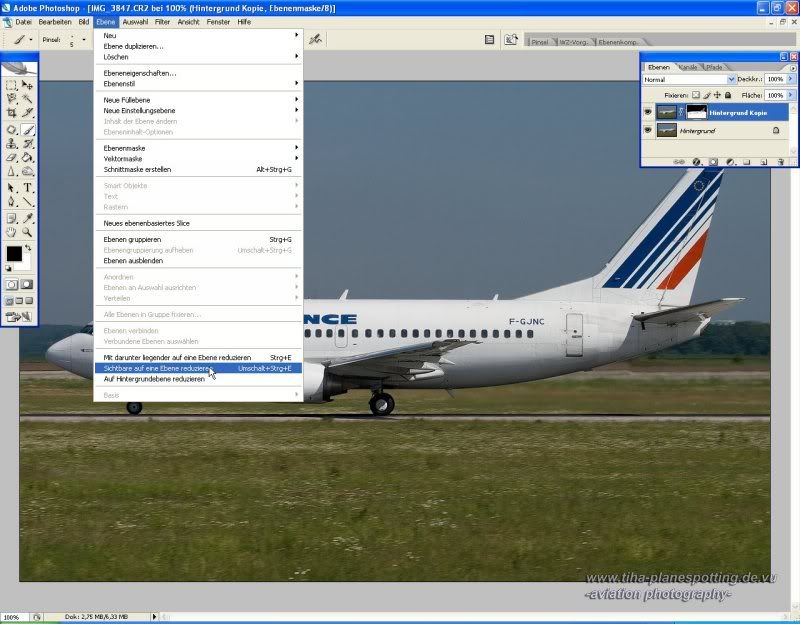Select the History Brush tool
The width and height of the screenshot is (800, 624).
click(28, 144)
